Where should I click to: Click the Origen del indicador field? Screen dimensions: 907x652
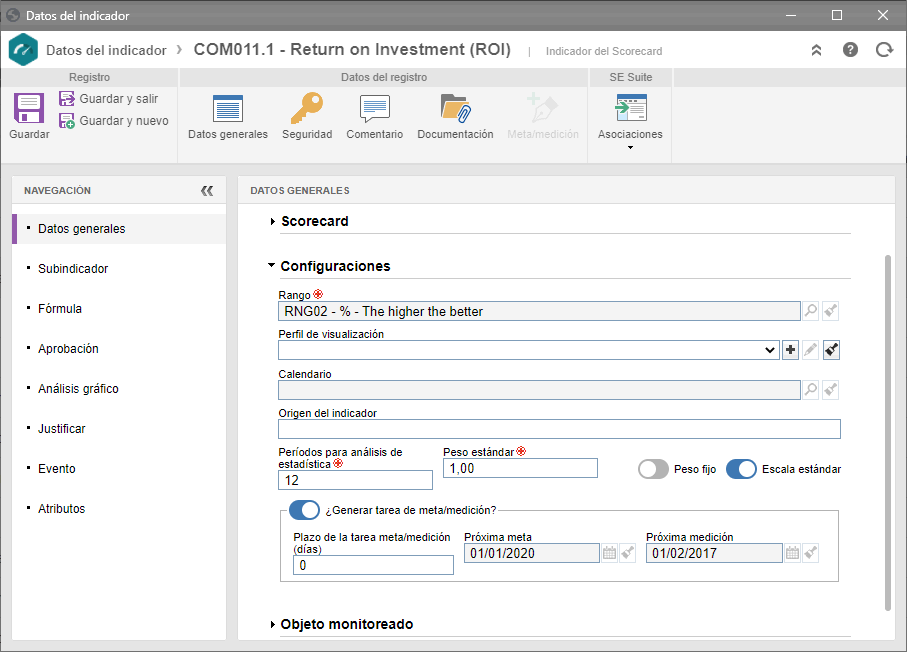pos(559,429)
